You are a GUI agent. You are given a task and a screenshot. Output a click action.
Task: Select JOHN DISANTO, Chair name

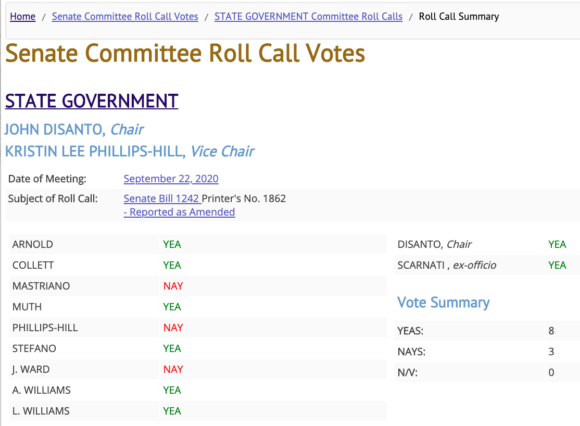(x=74, y=129)
